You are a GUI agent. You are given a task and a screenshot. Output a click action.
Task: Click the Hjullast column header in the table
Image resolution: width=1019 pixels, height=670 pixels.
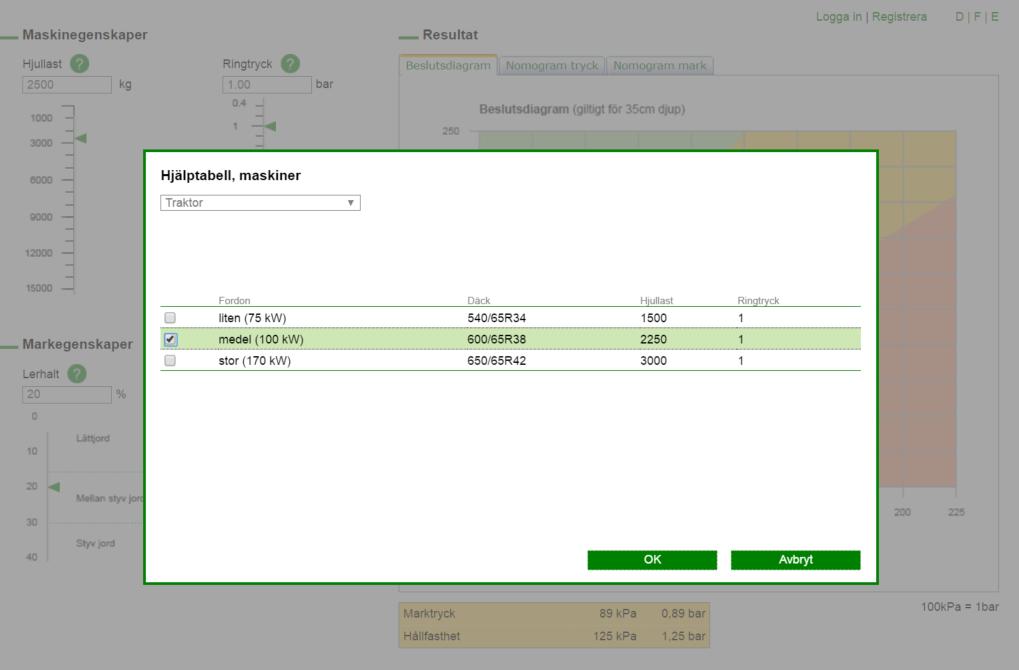coord(656,300)
